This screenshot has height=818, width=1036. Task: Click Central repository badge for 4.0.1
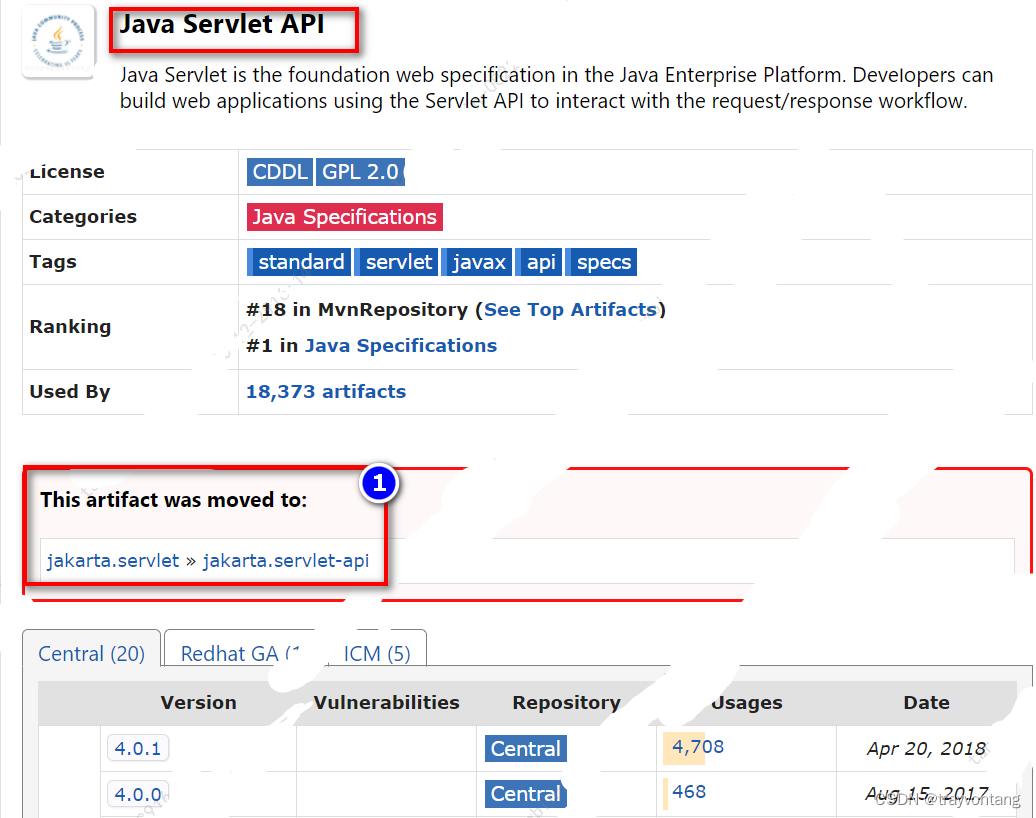point(525,749)
